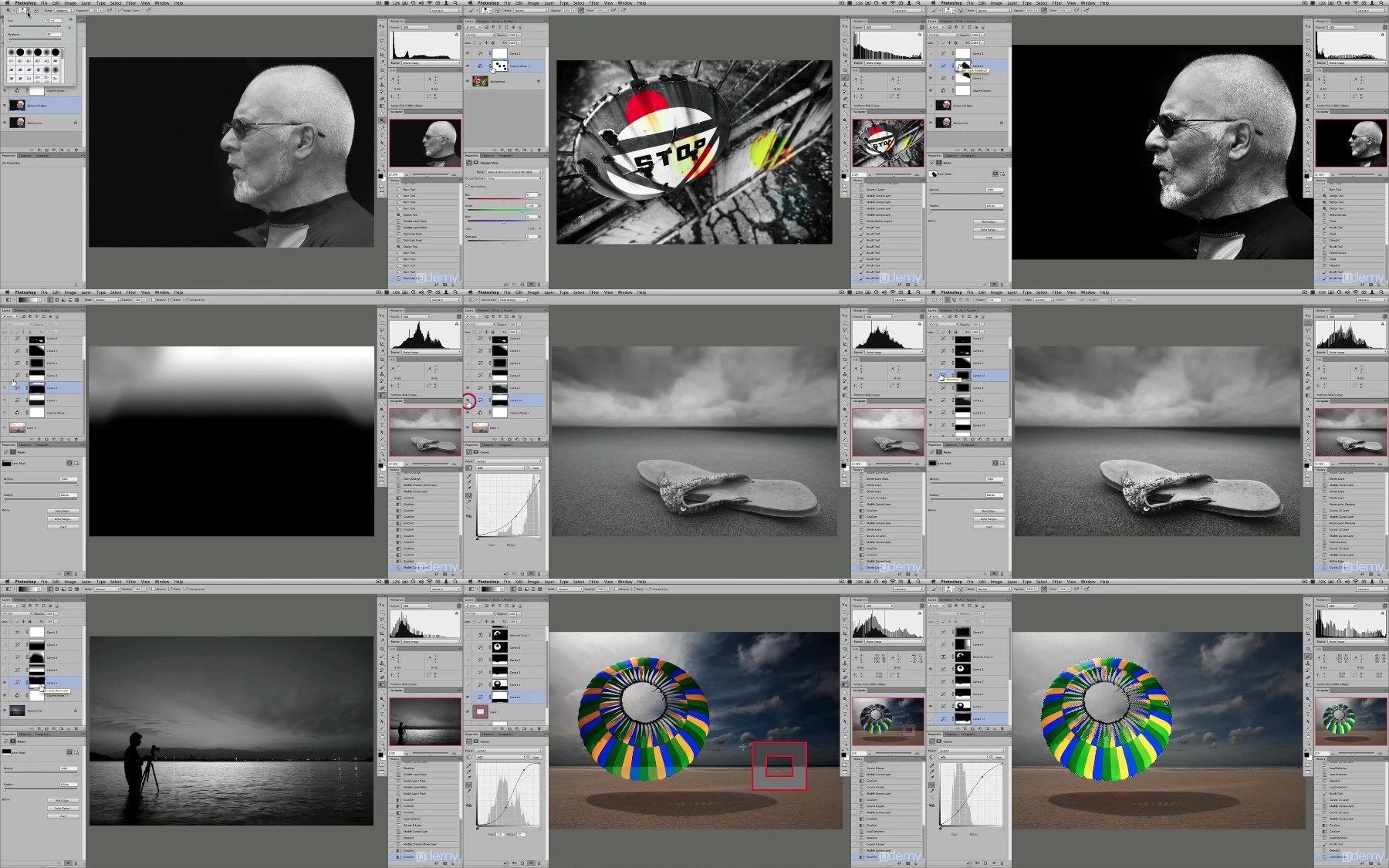Click Spotlight search icon in brush-picker portrait window

click(455, 3)
